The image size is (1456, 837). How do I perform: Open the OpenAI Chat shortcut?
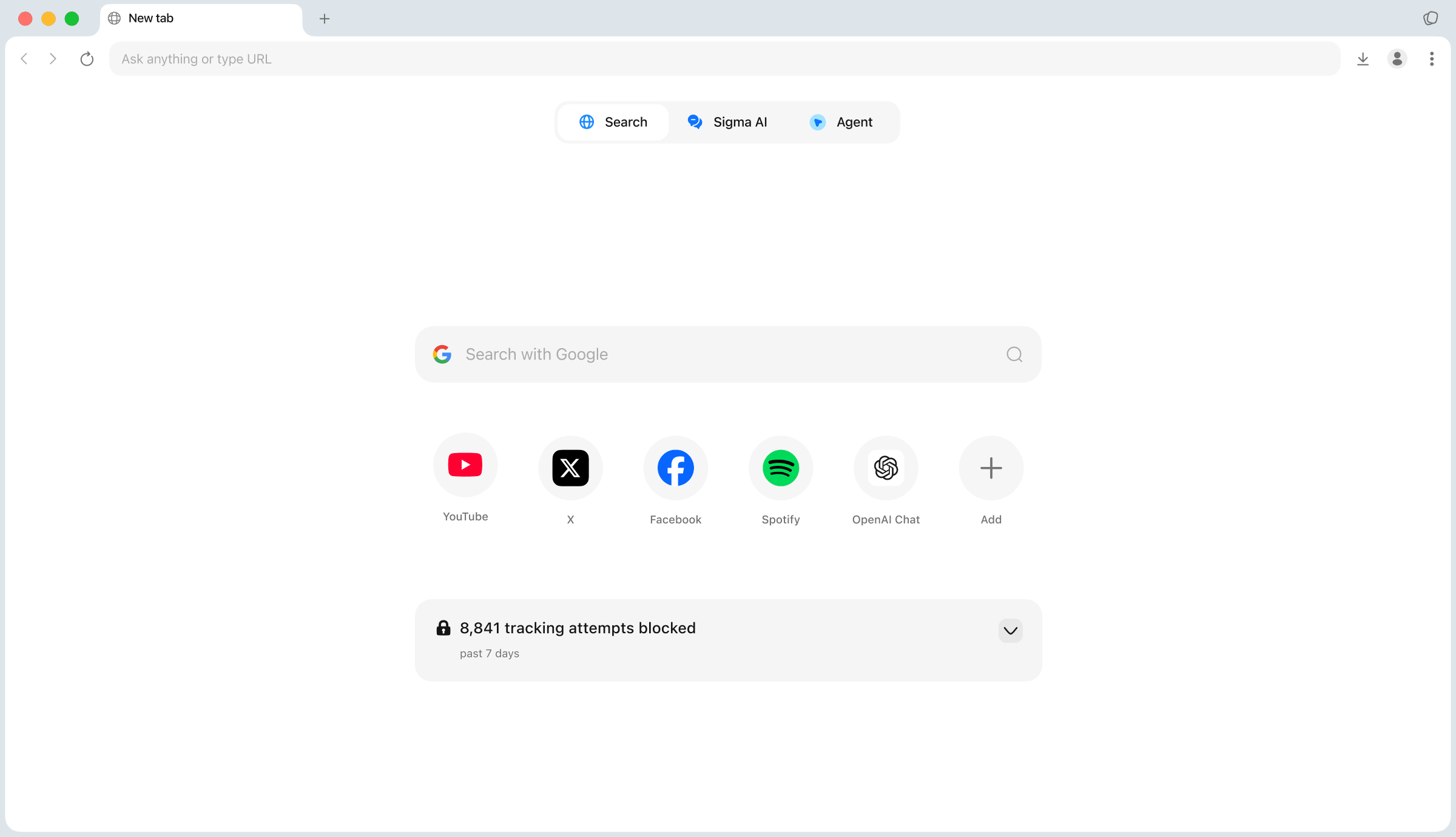[x=886, y=468]
